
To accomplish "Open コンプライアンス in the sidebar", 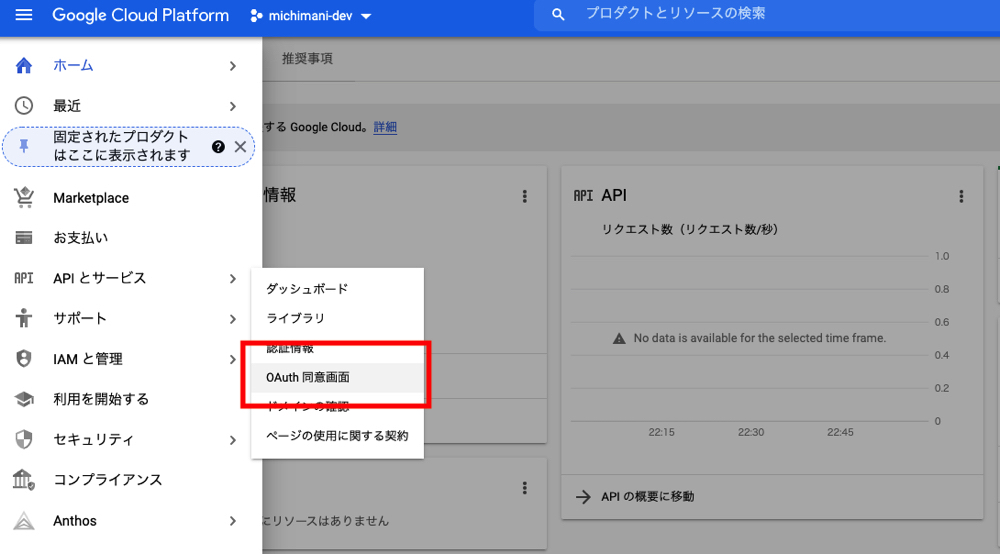I will (x=108, y=479).
